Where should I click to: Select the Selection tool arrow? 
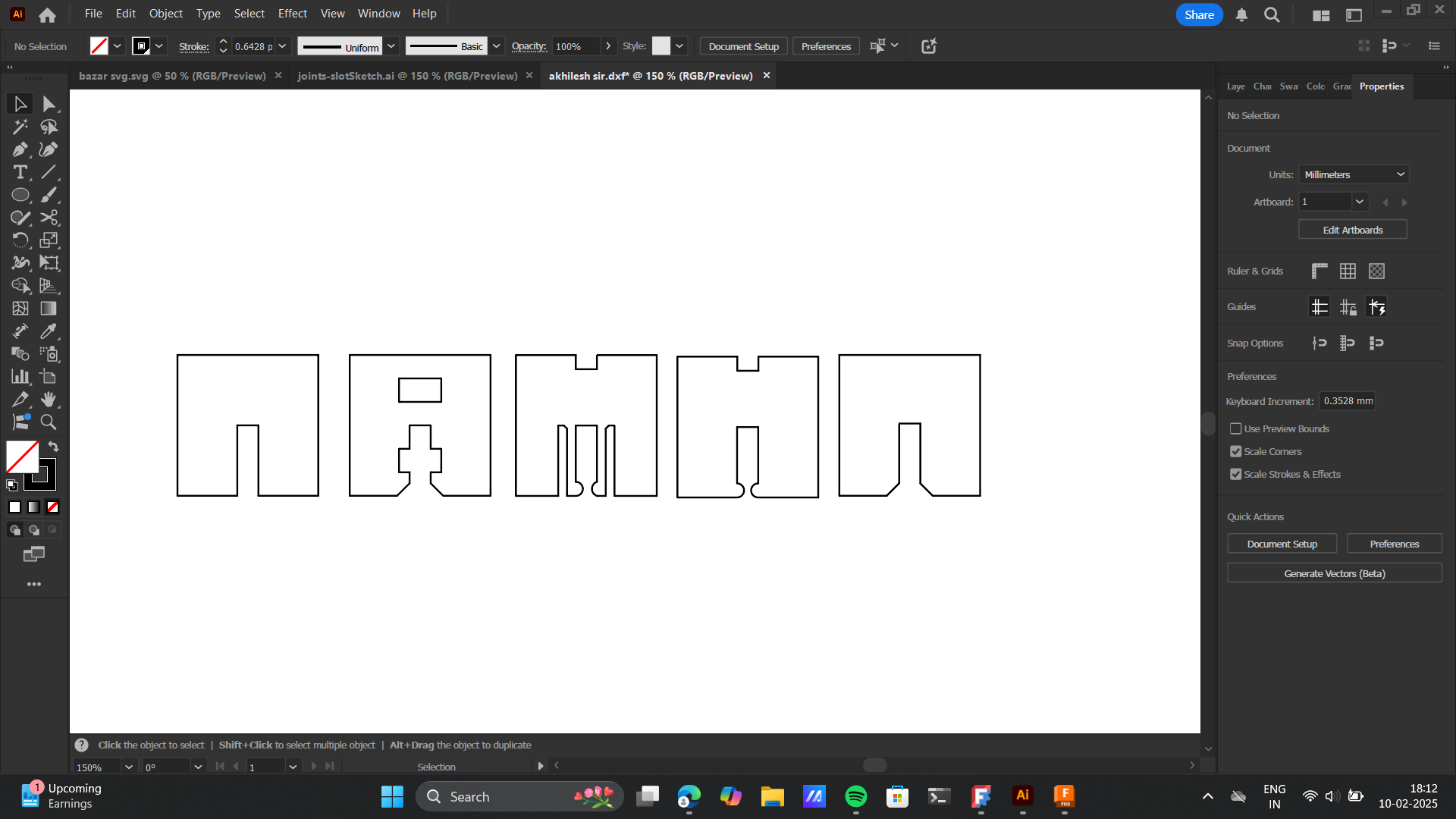pyautogui.click(x=20, y=104)
